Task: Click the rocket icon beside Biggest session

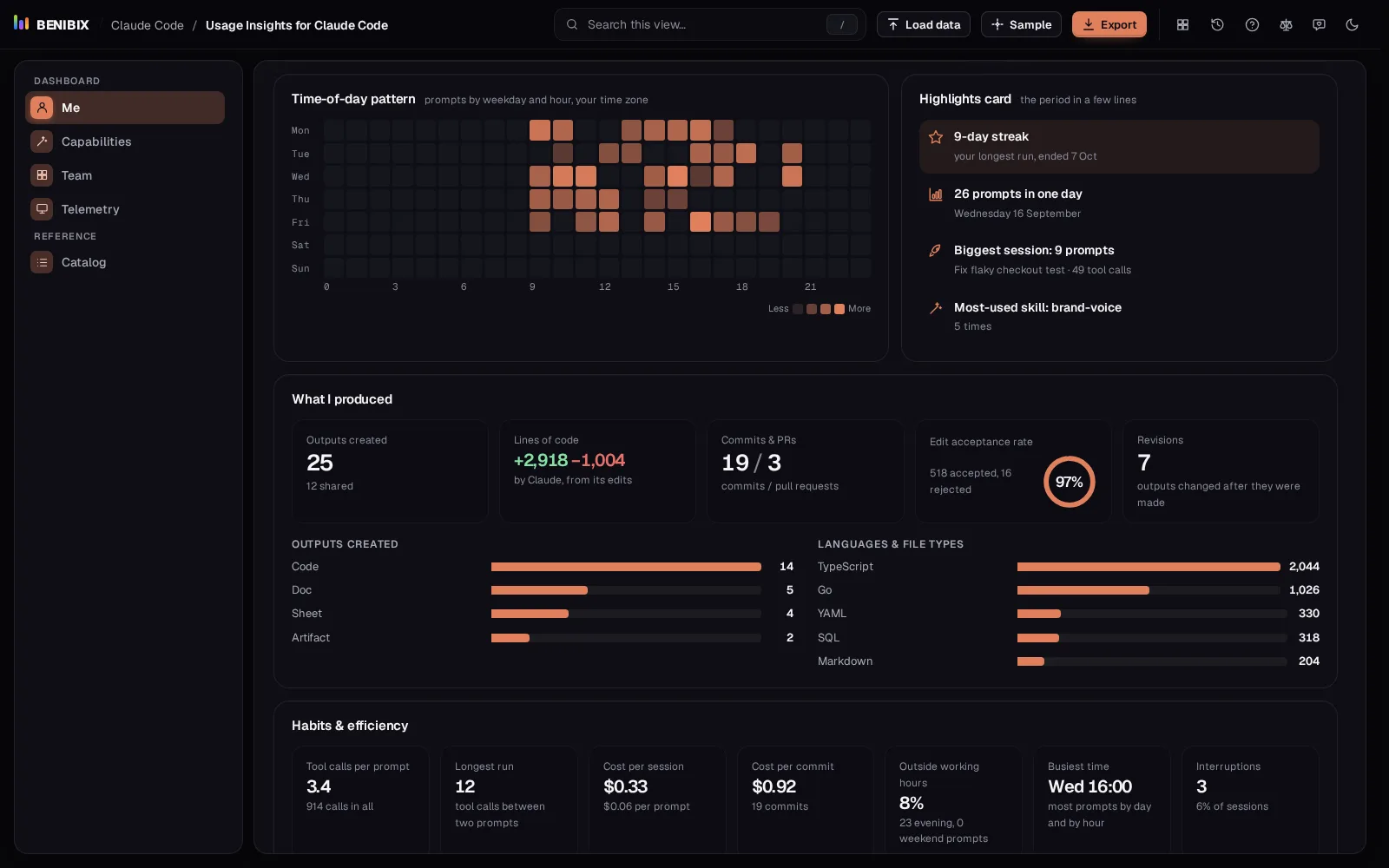Action: (x=936, y=251)
